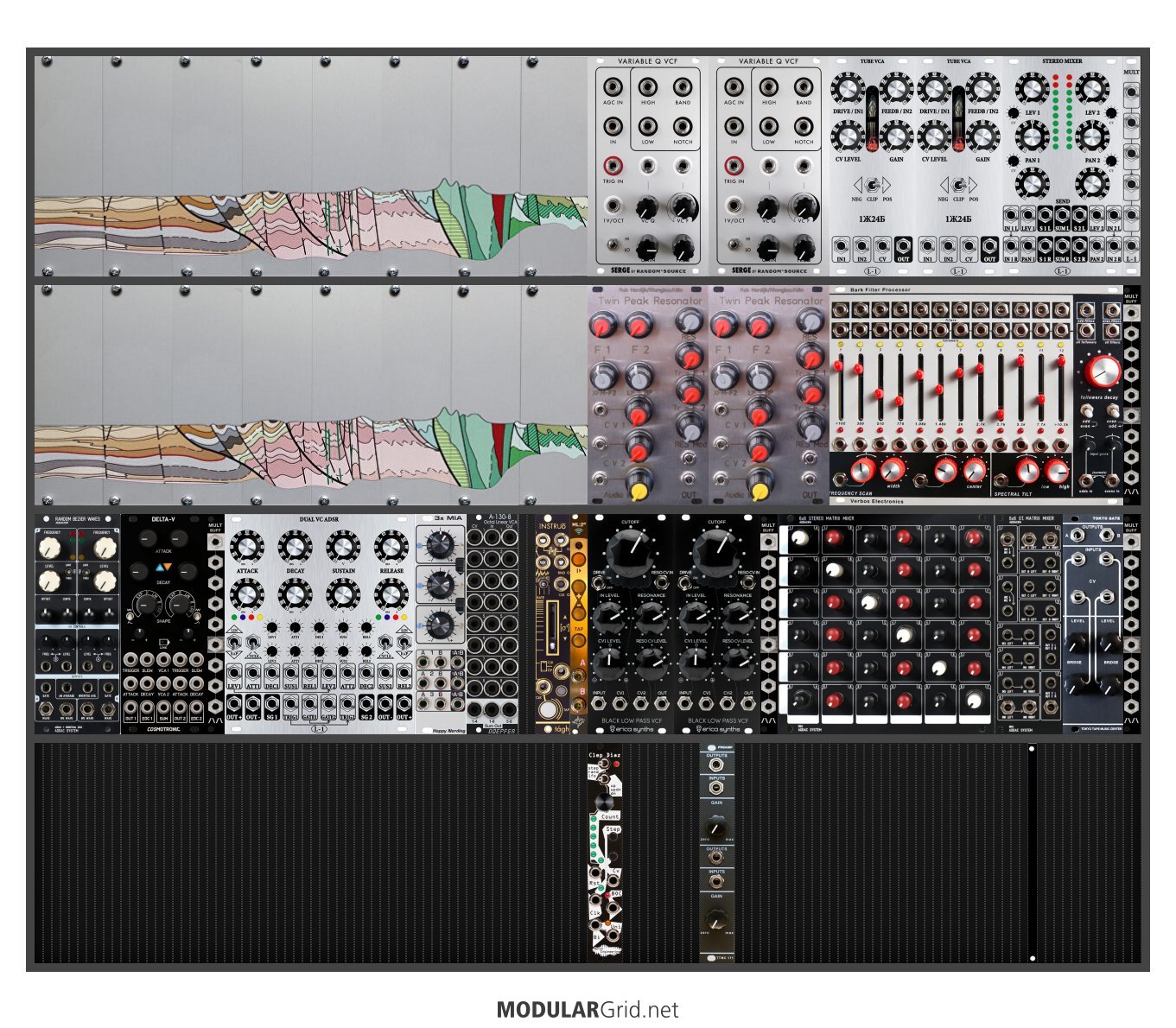Click 1V/OCT jack on right Variable Q VCF
Viewport: 1176px width, 1028px height.
(x=734, y=206)
